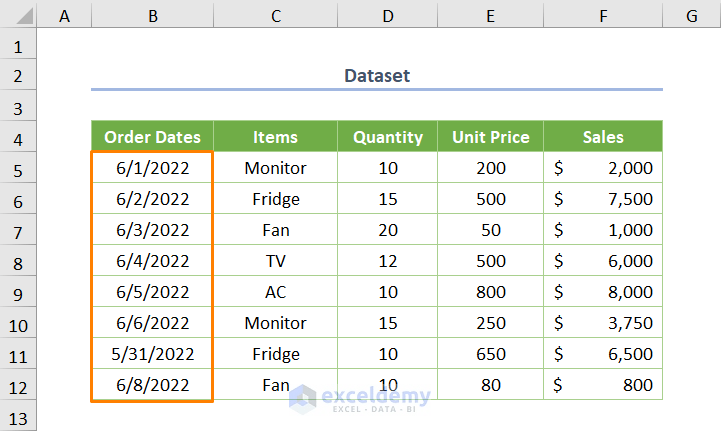Click the date cell 6/6/2022
The height and width of the screenshot is (431, 721).
153,322
